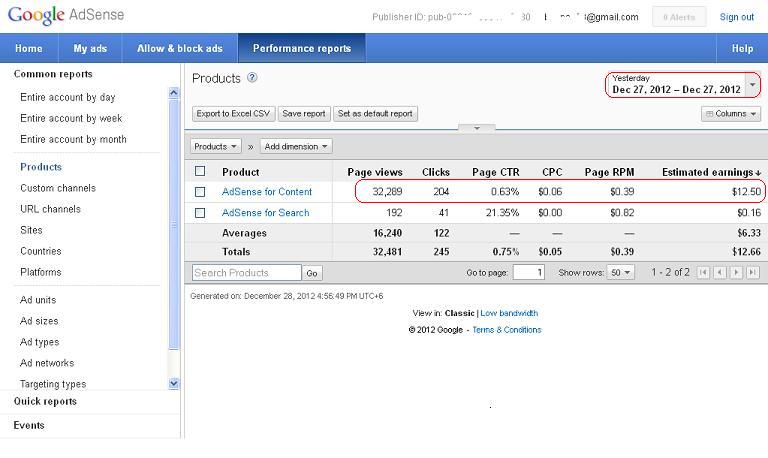Go to the previous results page arrow
This screenshot has width=768, height=458.
tap(720, 272)
